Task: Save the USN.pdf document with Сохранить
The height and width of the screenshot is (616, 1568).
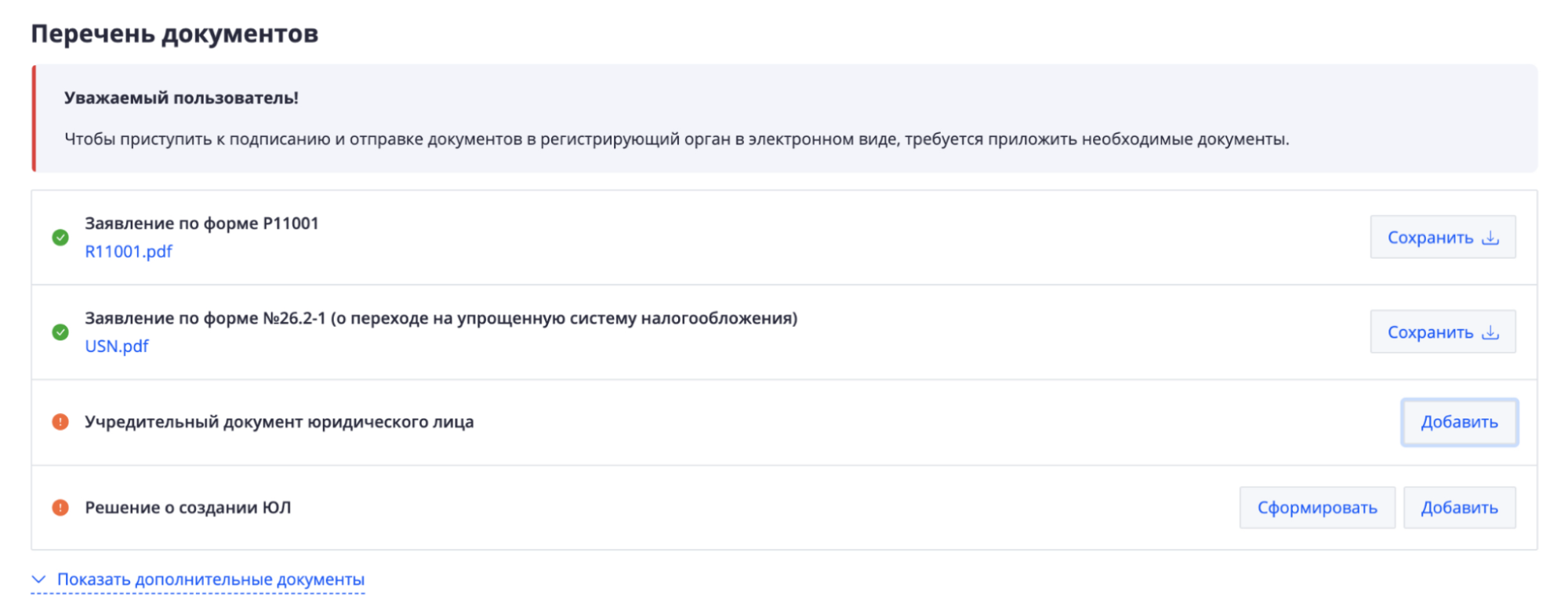Action: pyautogui.click(x=1443, y=332)
